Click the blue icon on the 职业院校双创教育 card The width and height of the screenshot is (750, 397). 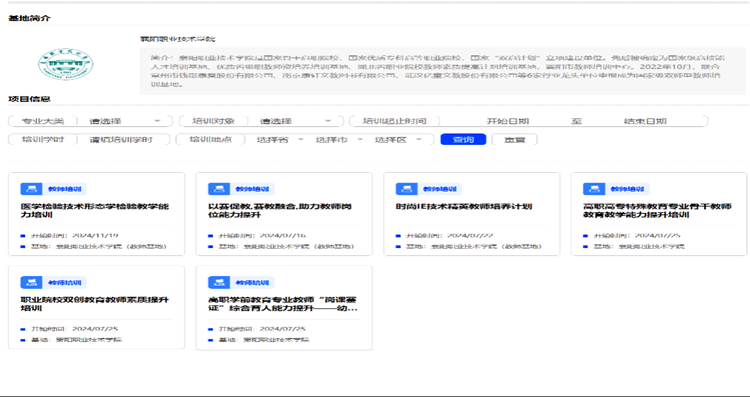click(x=31, y=282)
